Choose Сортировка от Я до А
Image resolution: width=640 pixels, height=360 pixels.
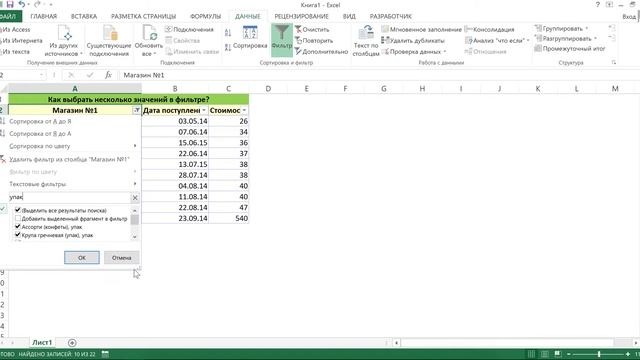(x=40, y=133)
